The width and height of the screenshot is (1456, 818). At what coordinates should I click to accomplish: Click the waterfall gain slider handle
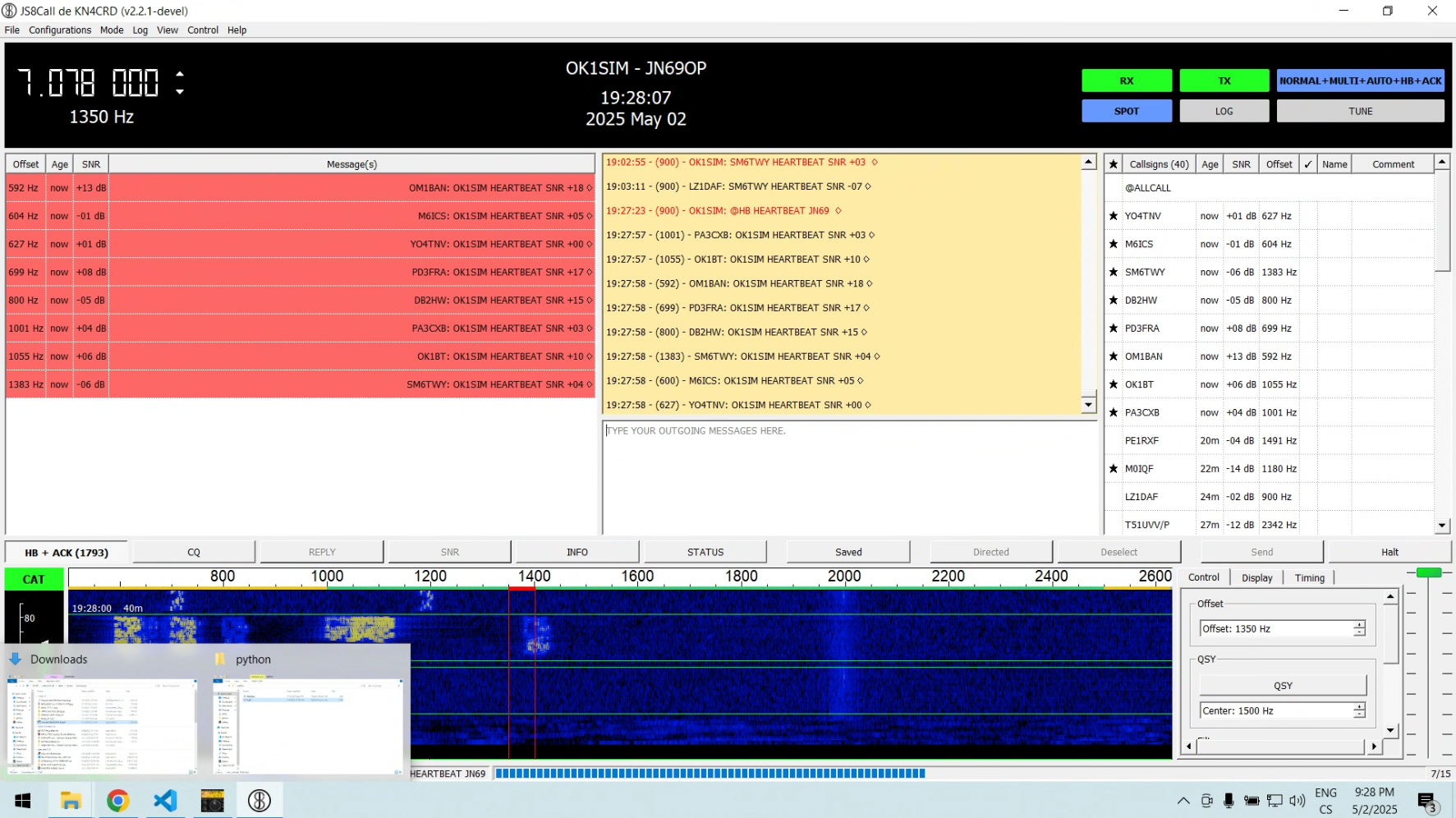click(1429, 572)
